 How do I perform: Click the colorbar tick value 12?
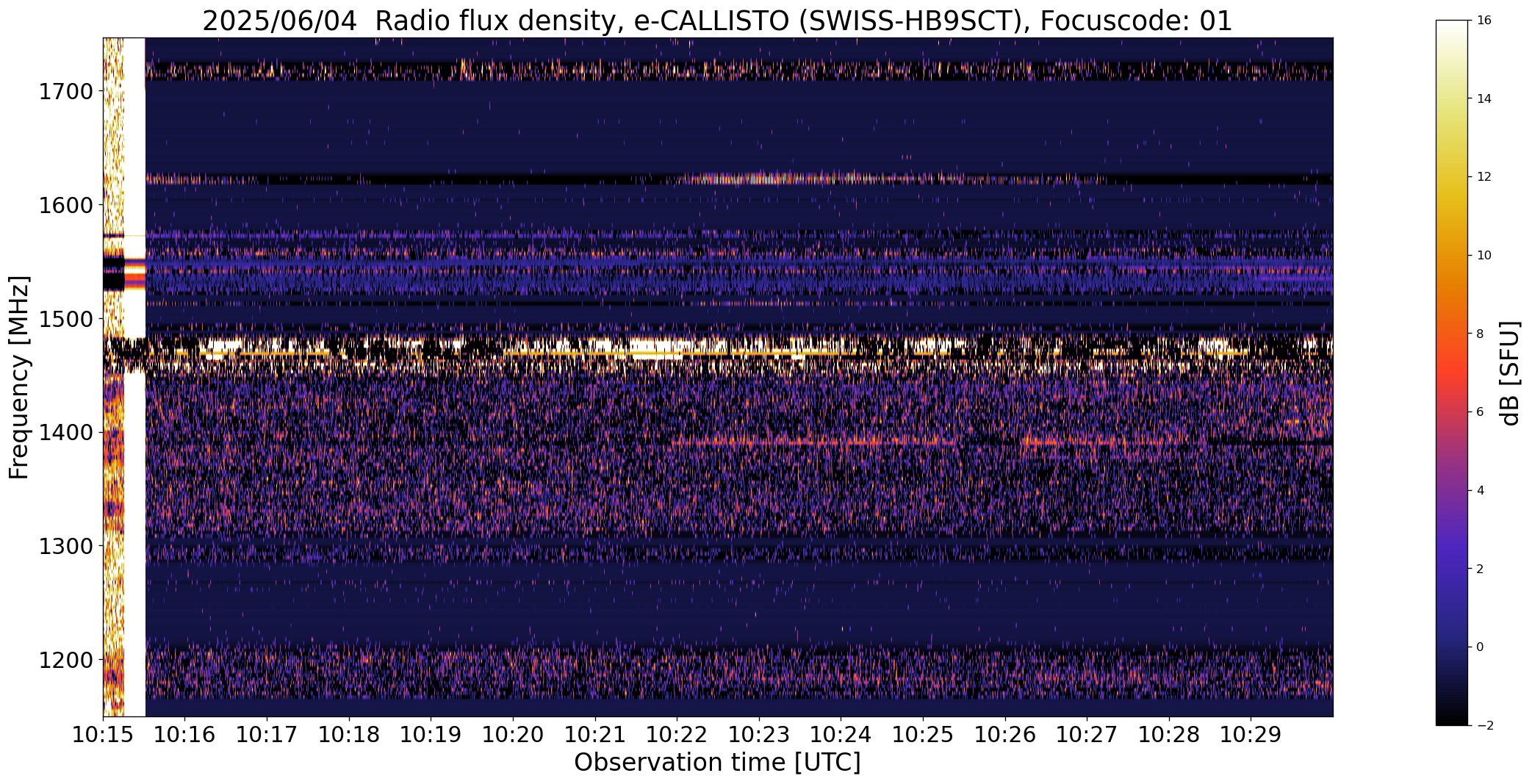[1484, 176]
